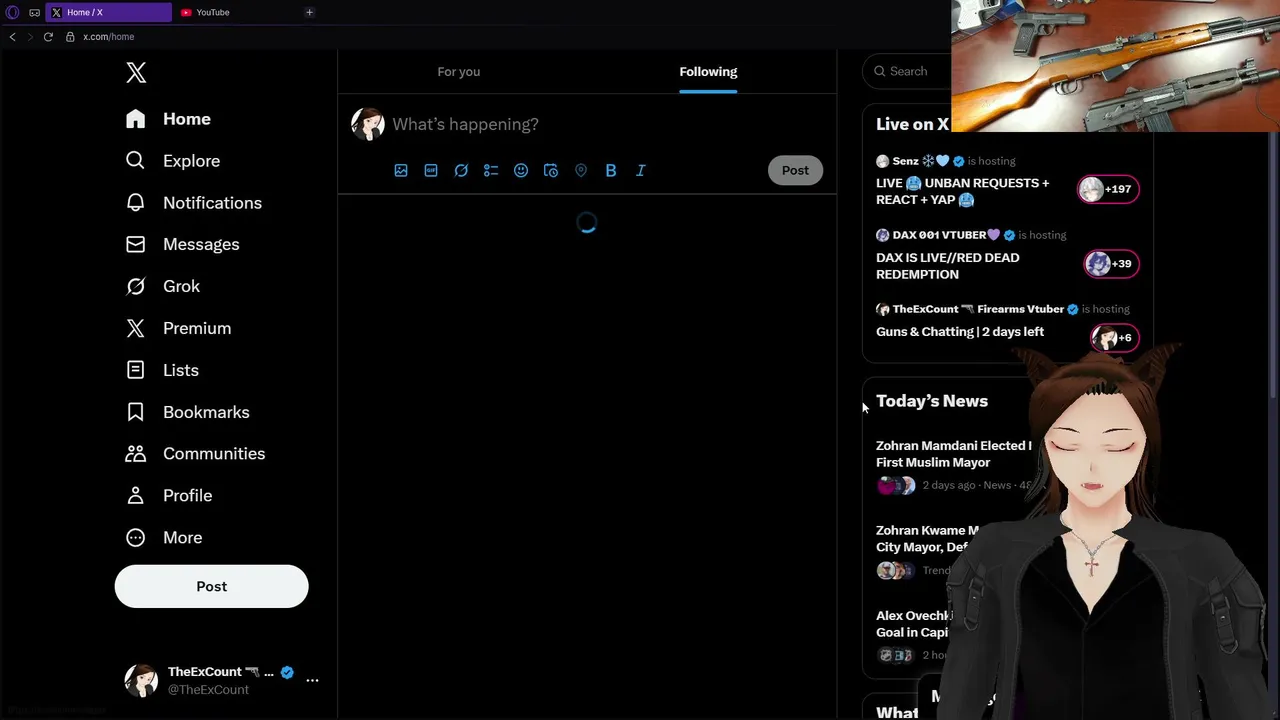
Task: Click the Senz host name
Action: point(905,161)
